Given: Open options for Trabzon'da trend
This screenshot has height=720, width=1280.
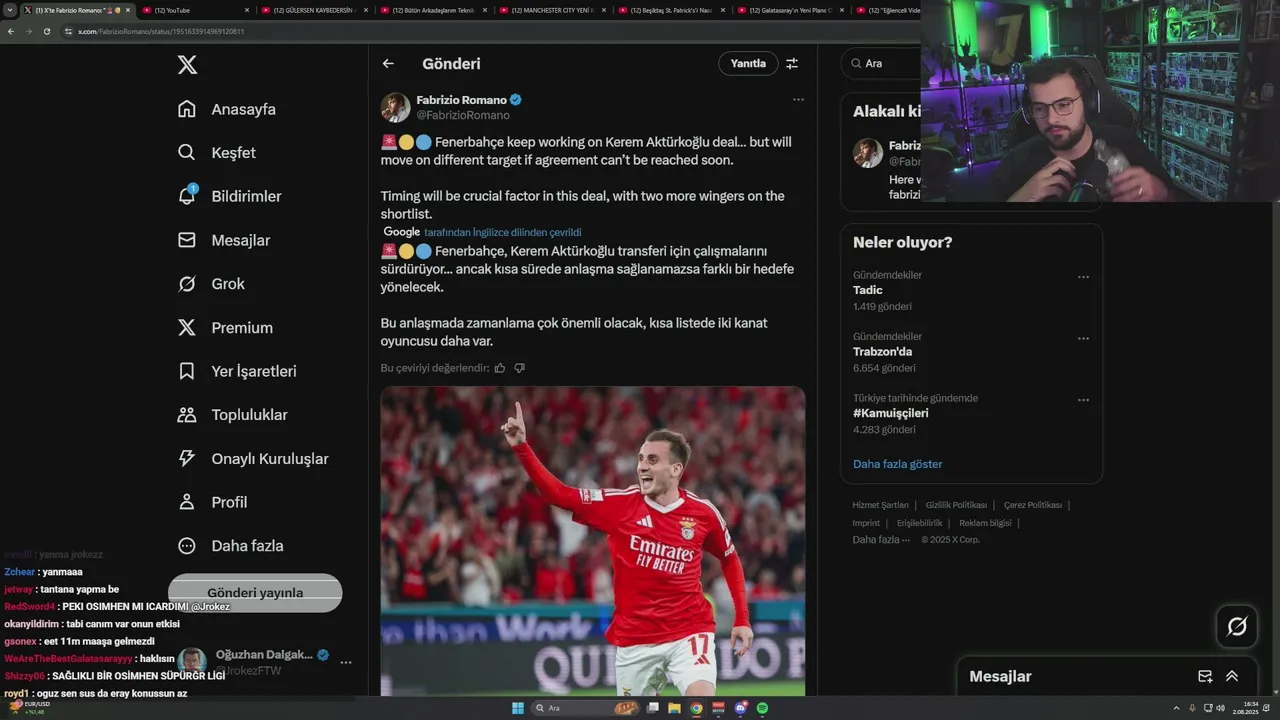Looking at the screenshot, I should click(1083, 338).
